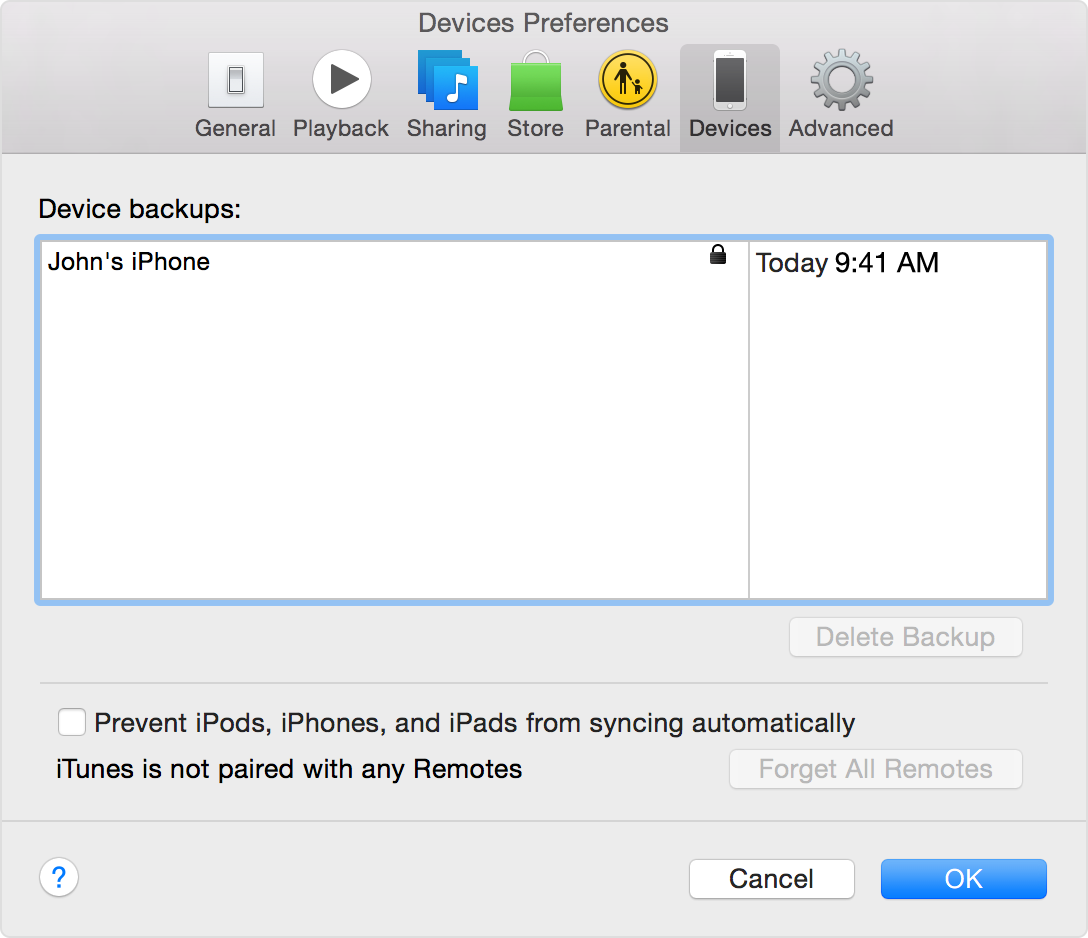The height and width of the screenshot is (938, 1088).
Task: Enable prevent automatic syncing checkbox
Action: [71, 722]
